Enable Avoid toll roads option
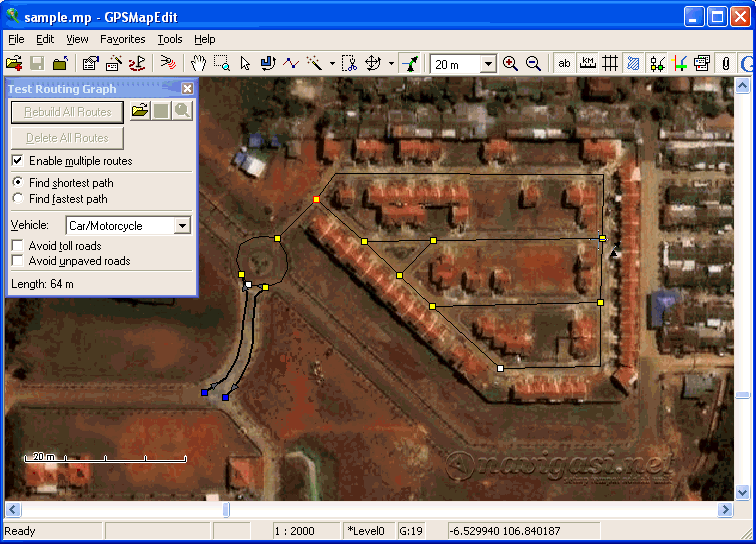This screenshot has height=544, width=756. click(x=18, y=246)
